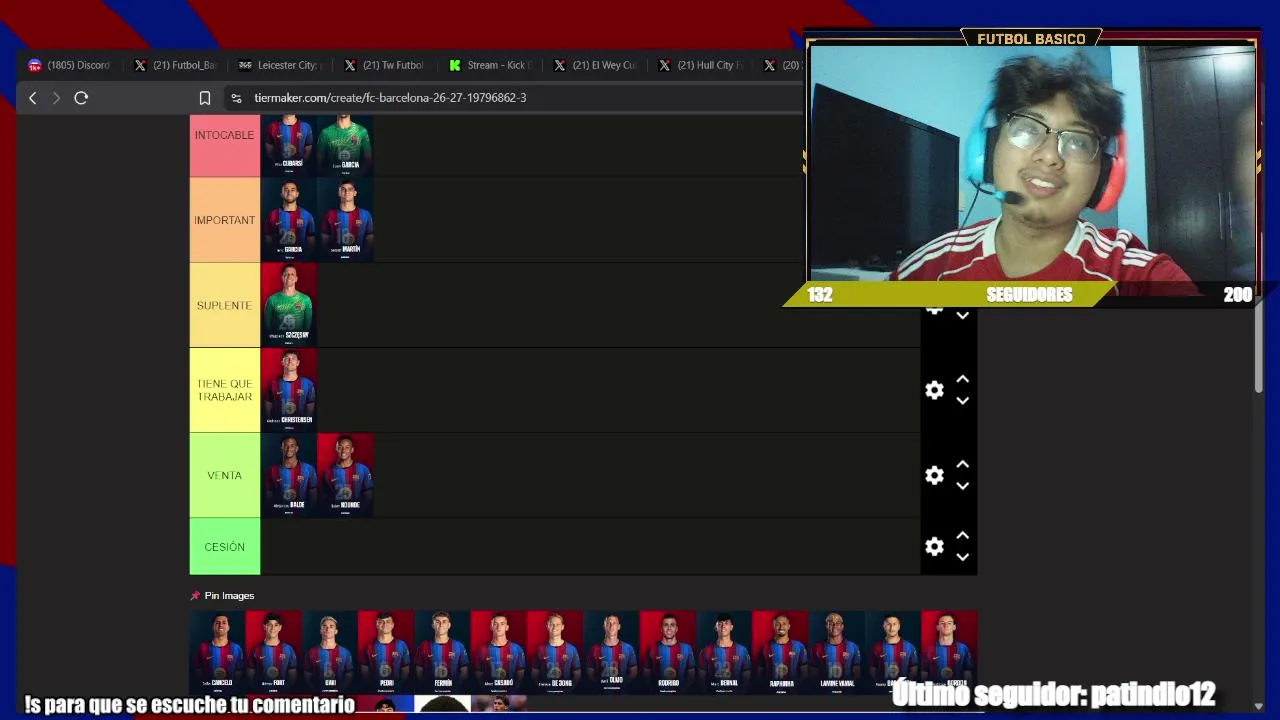1280x720 pixels.
Task: Click the green VENTA tier label
Action: point(225,475)
